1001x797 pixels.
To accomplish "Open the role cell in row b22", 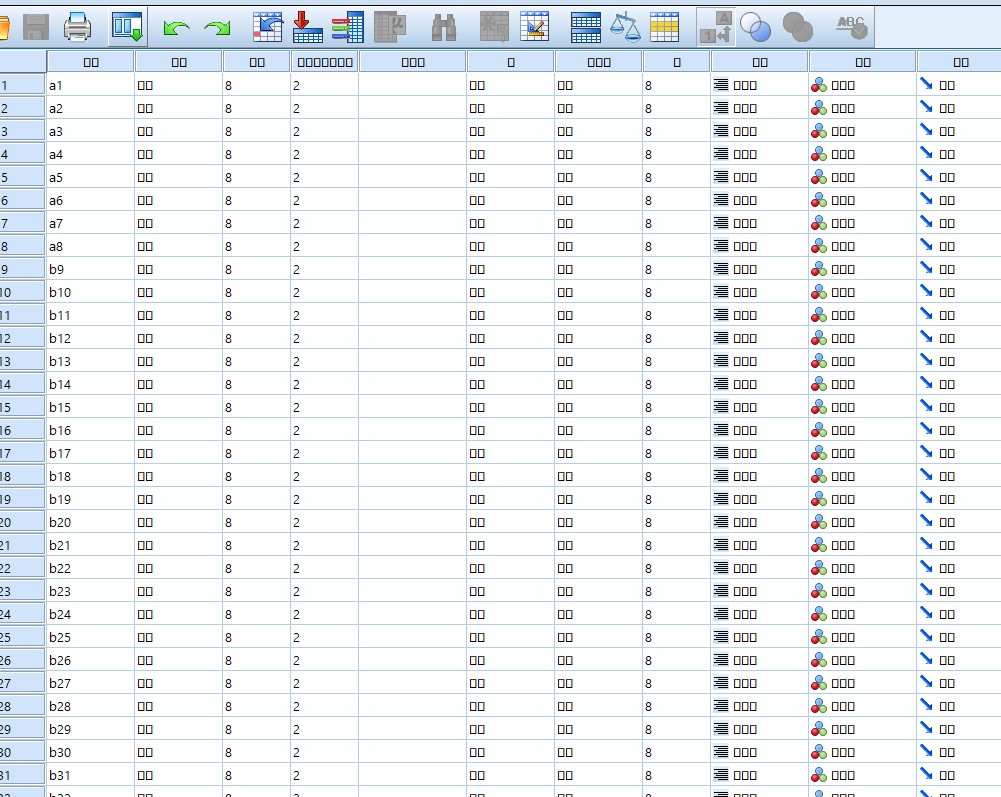I will 959,568.
